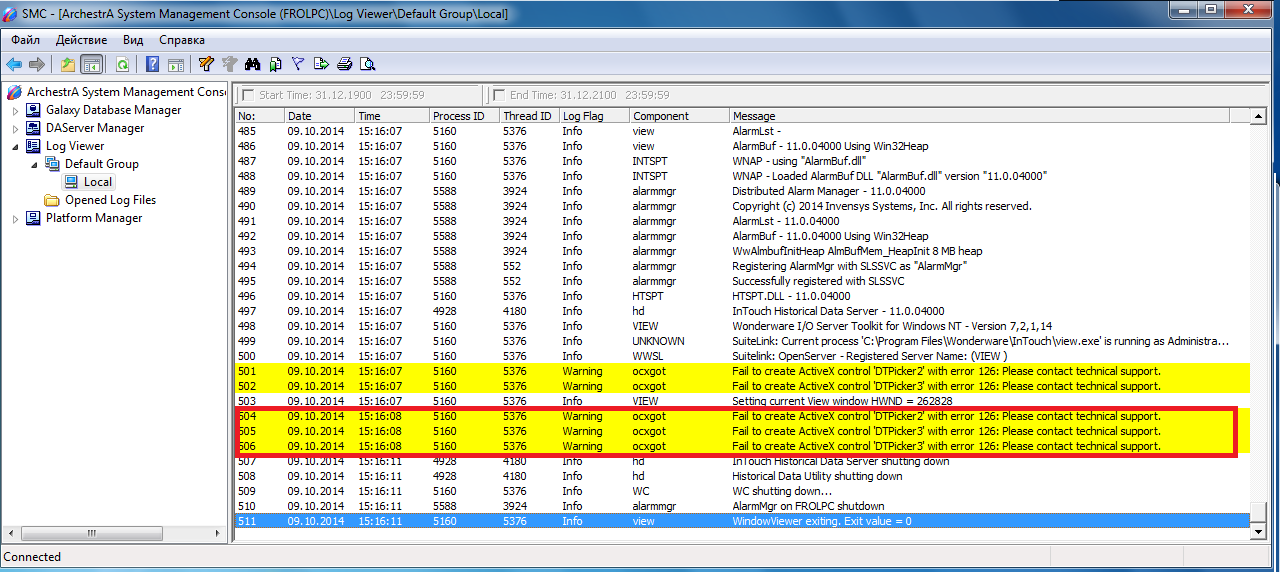1280x572 pixels.
Task: Open the Справка menu
Action: click(182, 40)
